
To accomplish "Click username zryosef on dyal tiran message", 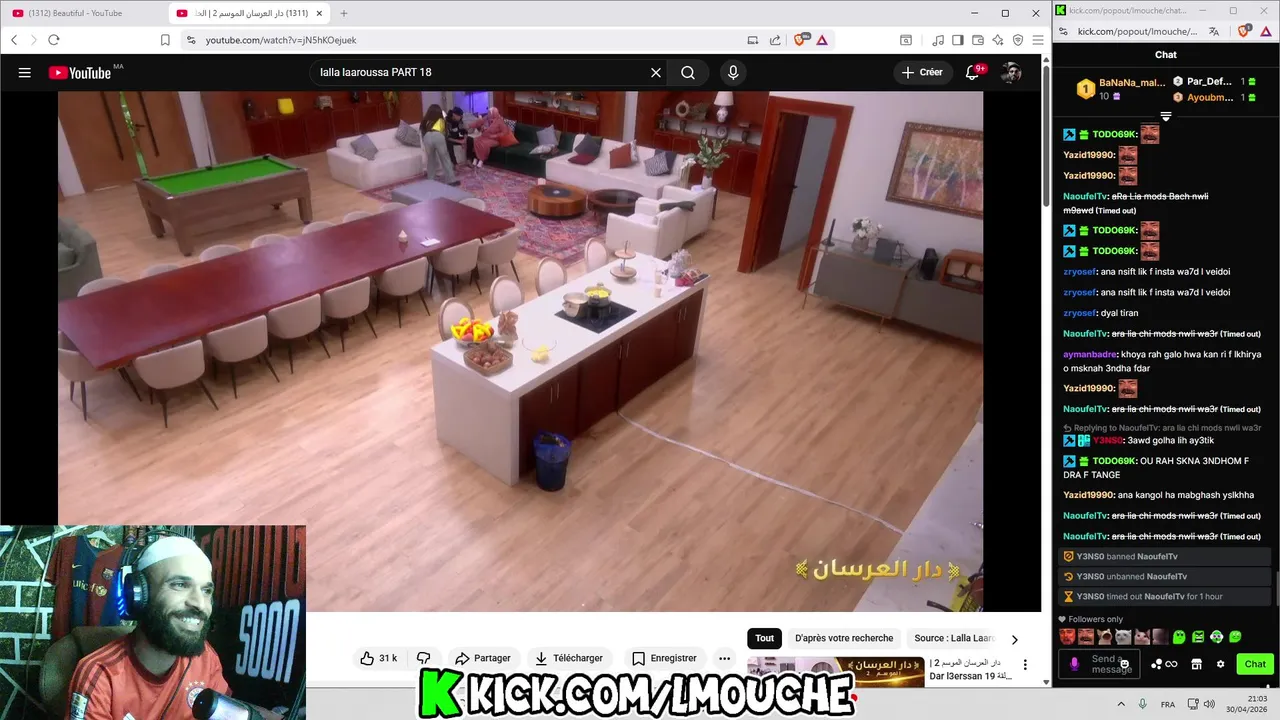I will [1079, 313].
